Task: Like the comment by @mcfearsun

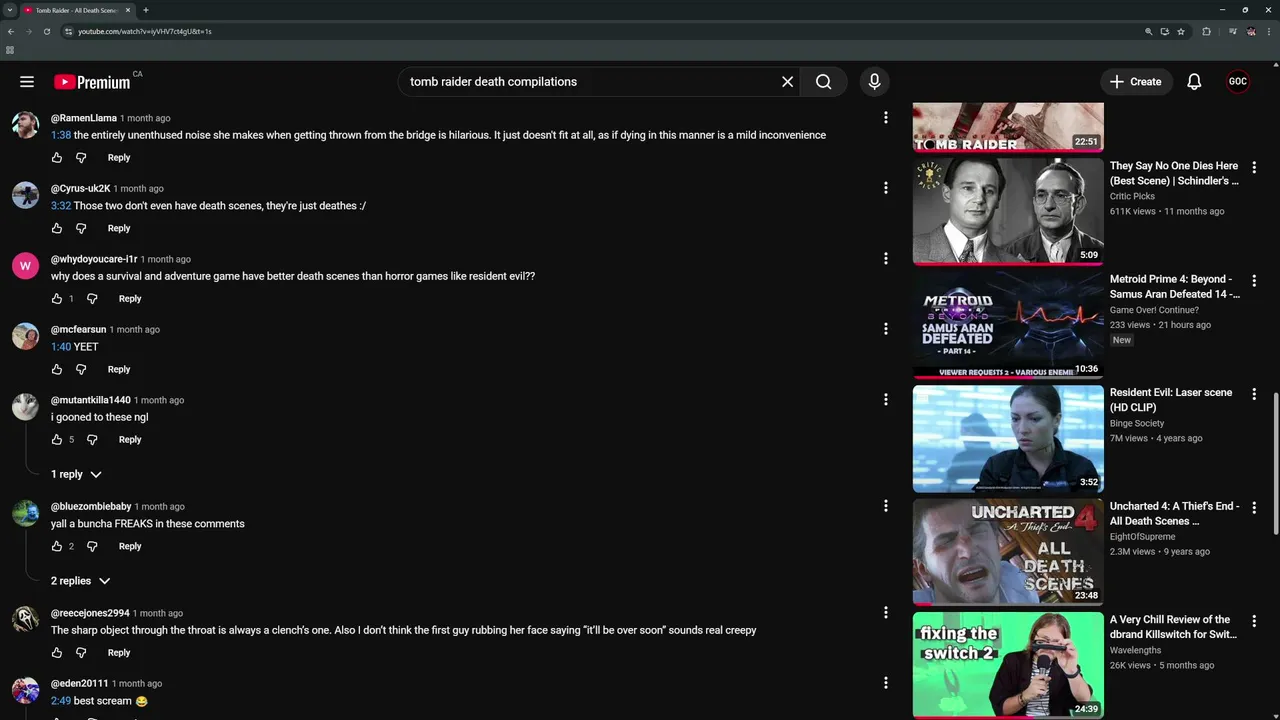Action: tap(57, 369)
